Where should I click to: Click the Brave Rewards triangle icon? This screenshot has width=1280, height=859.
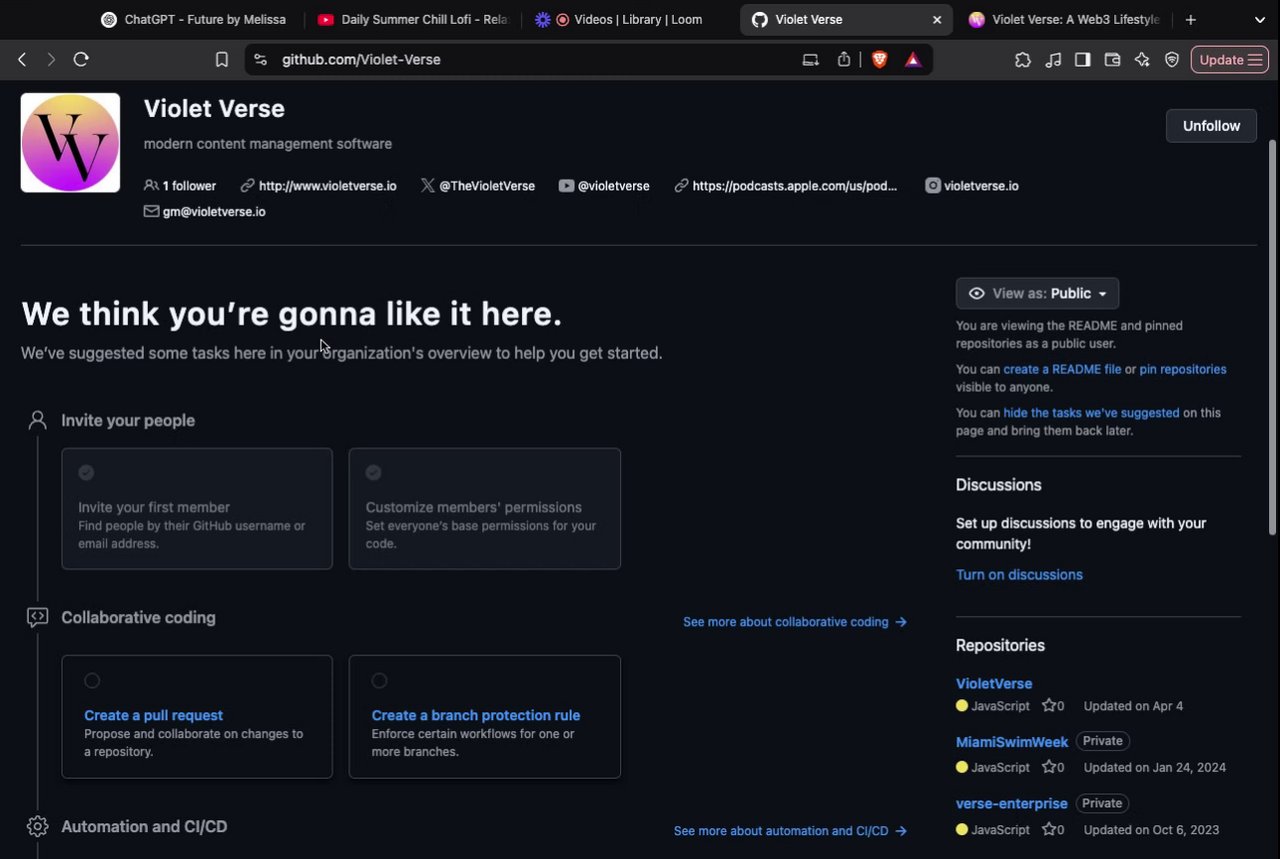[913, 60]
